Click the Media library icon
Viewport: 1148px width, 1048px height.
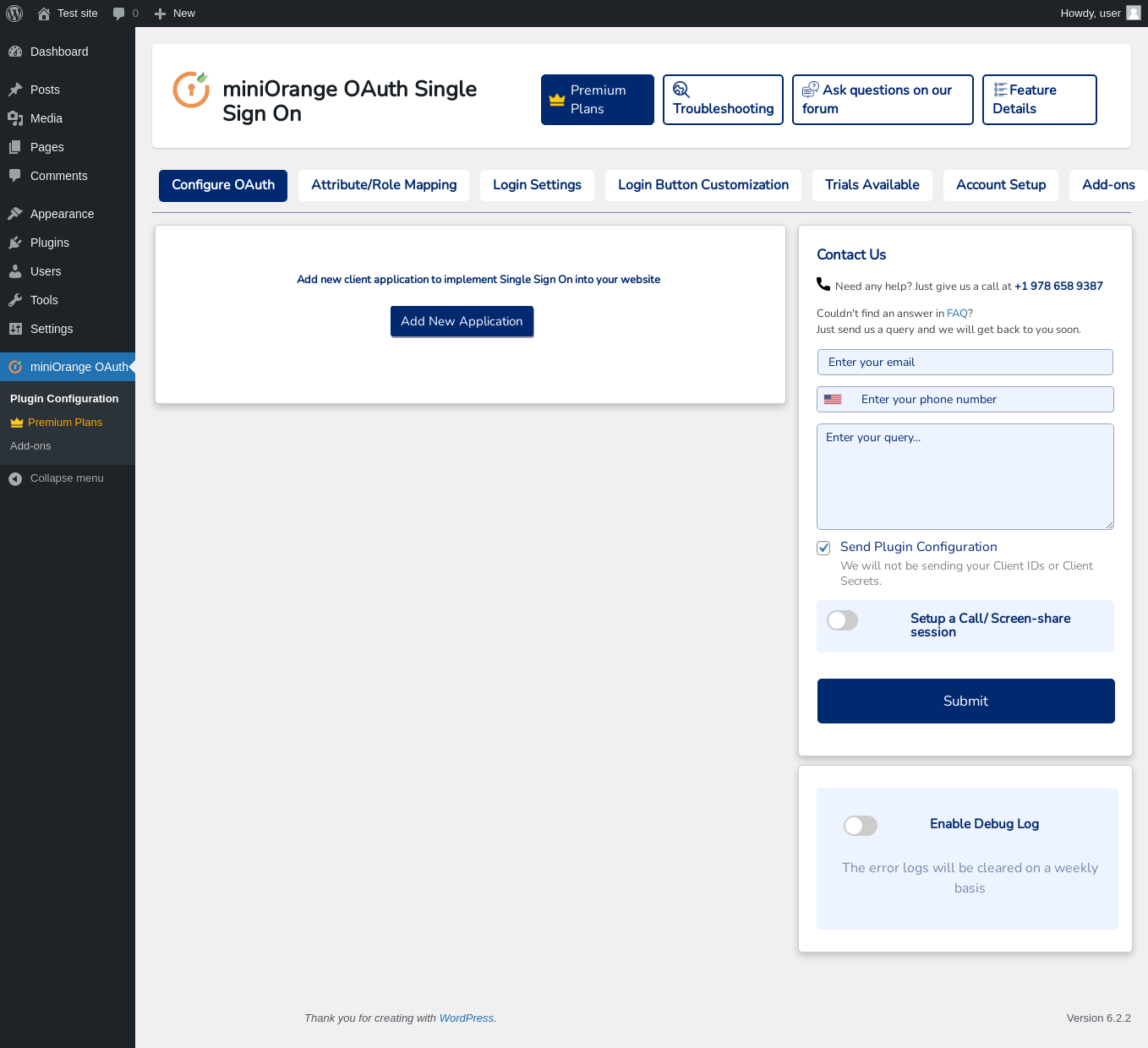15,118
